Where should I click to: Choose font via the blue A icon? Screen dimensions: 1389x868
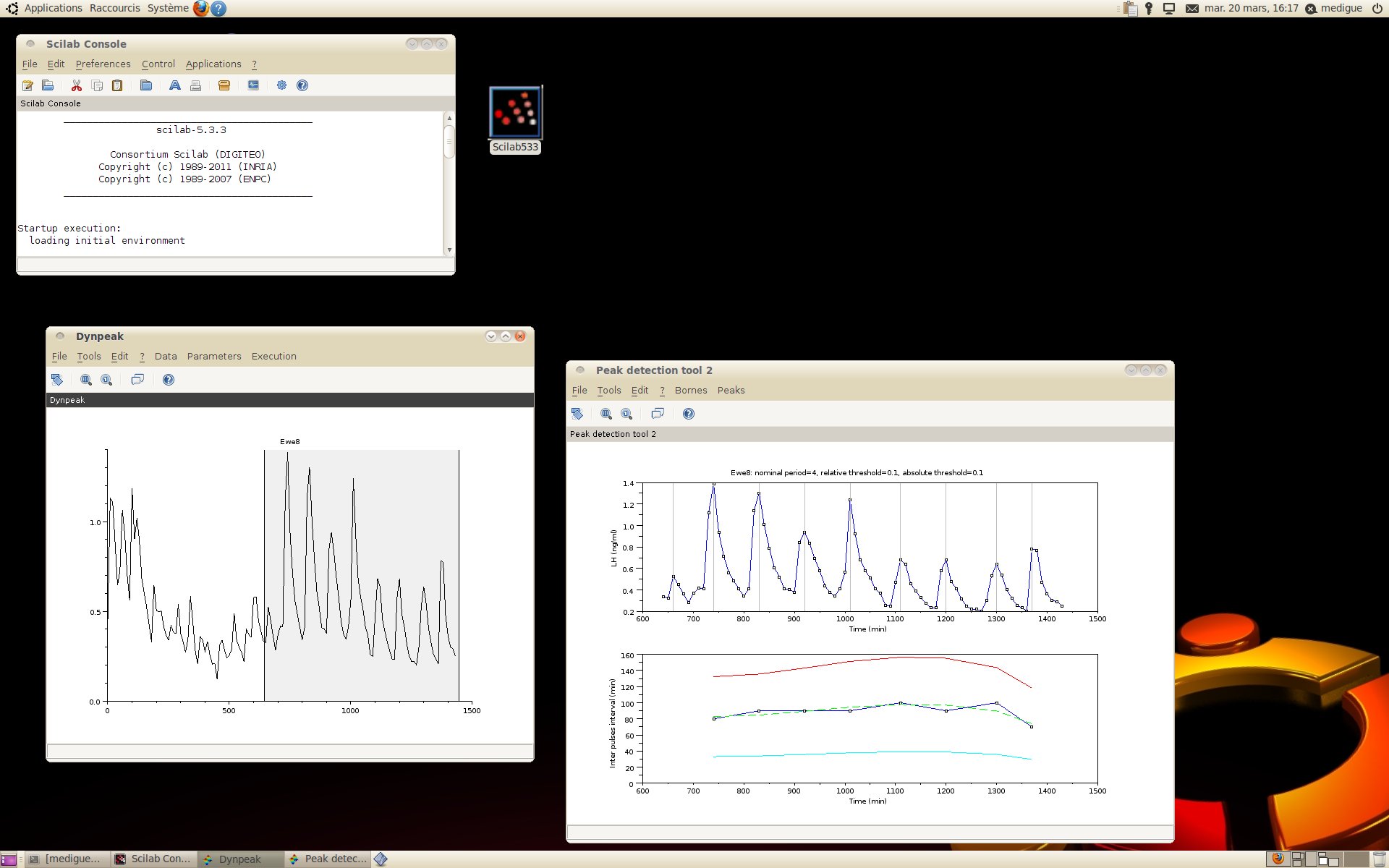pyautogui.click(x=175, y=85)
